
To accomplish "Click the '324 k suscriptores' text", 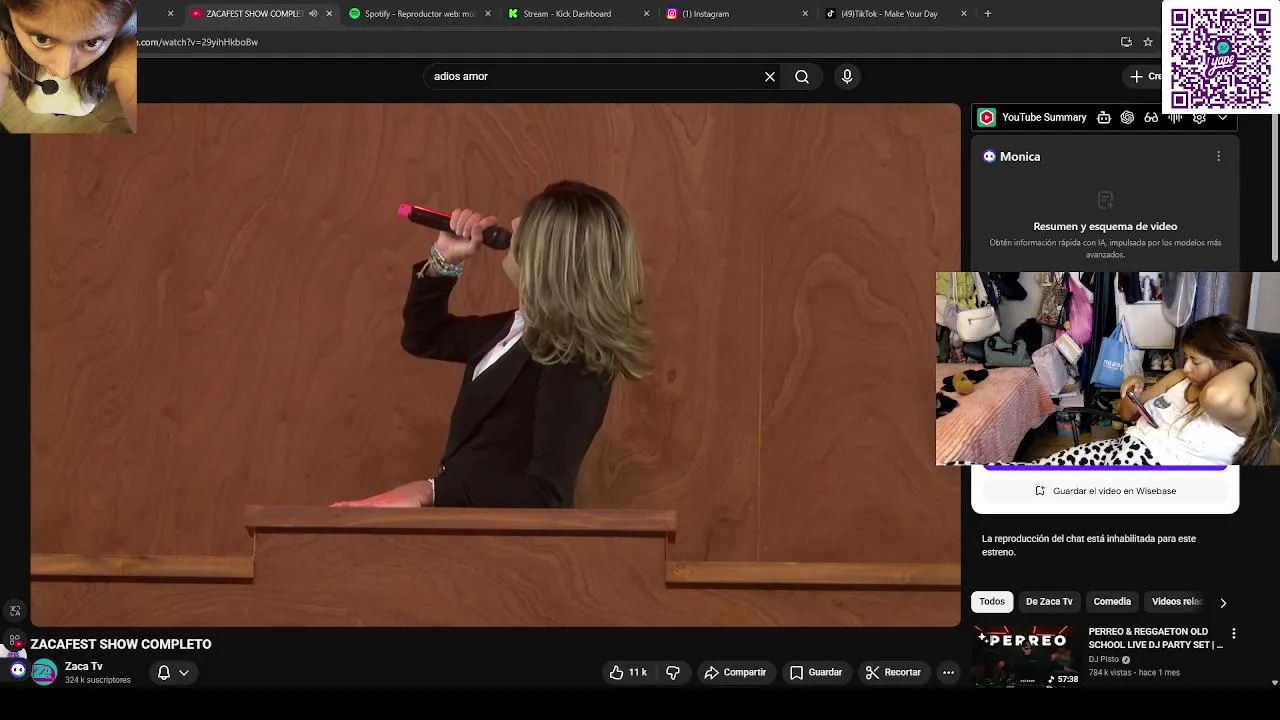I will click(x=98, y=680).
